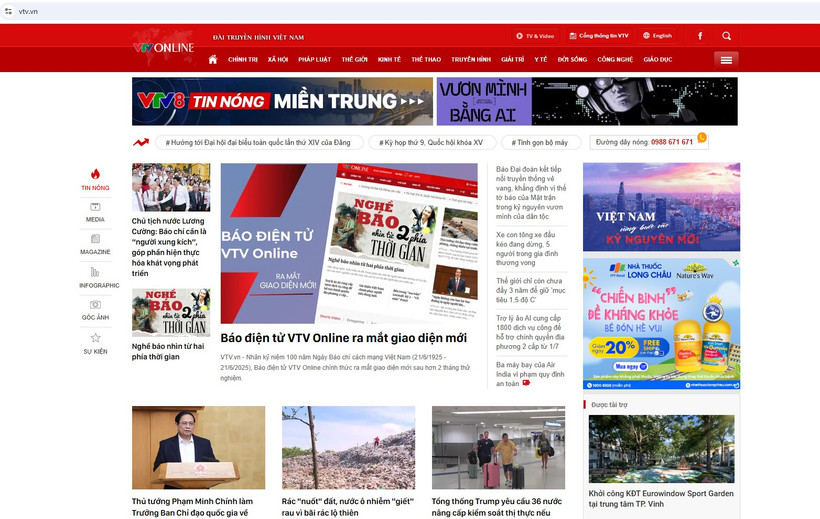
Task: Open the Đời Sống menu item
Action: [572, 60]
